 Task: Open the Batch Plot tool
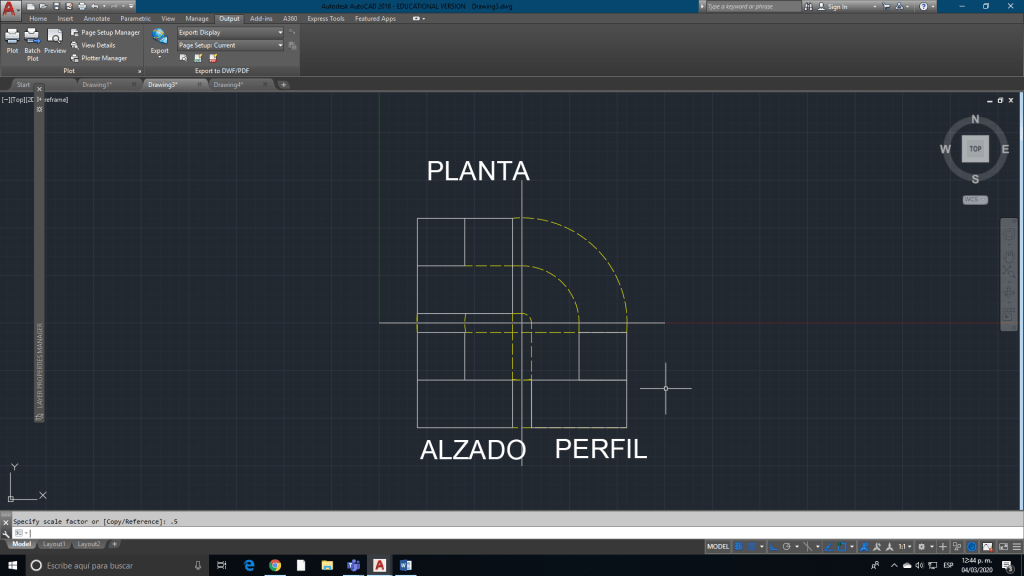(32, 40)
